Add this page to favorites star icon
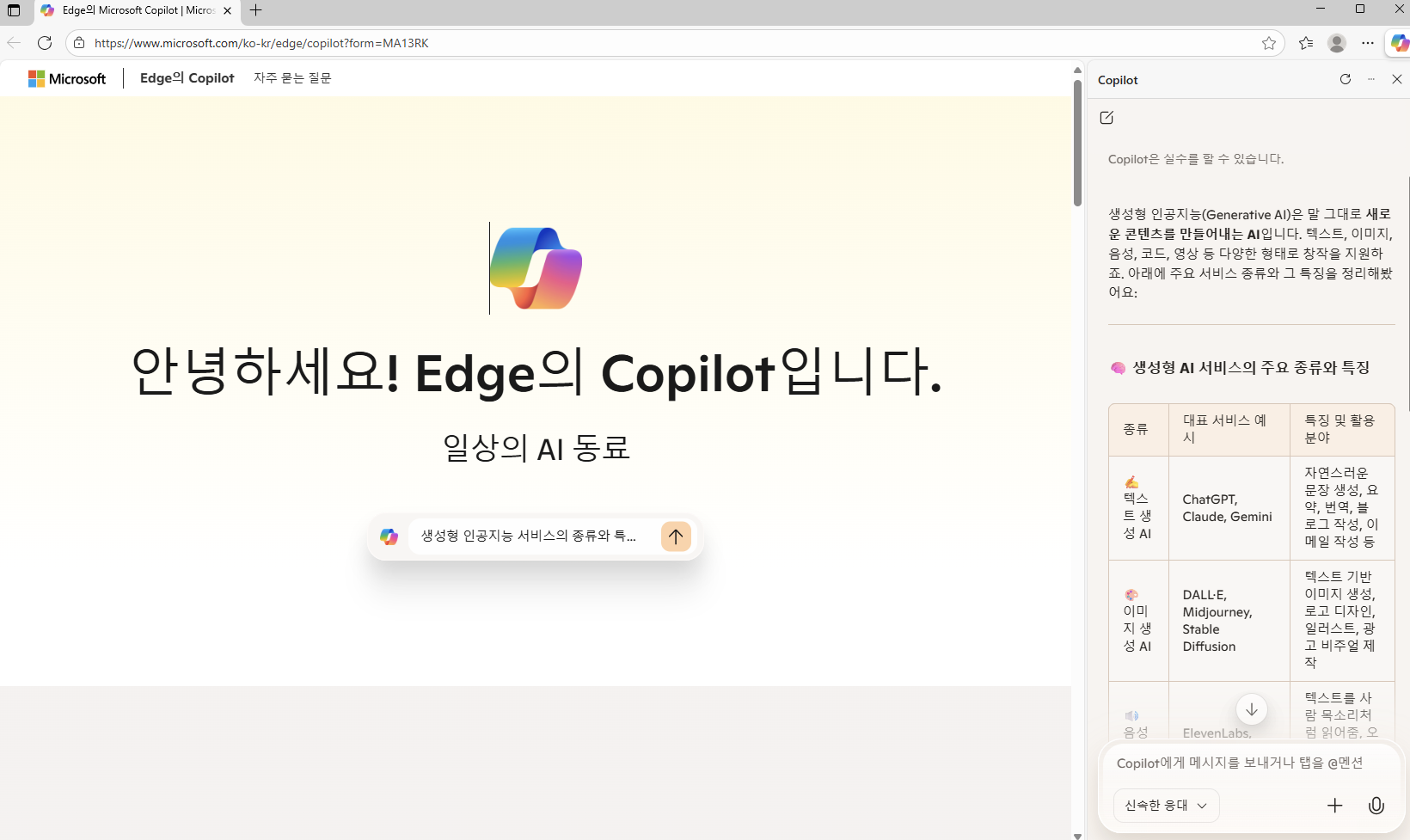 [x=1268, y=43]
